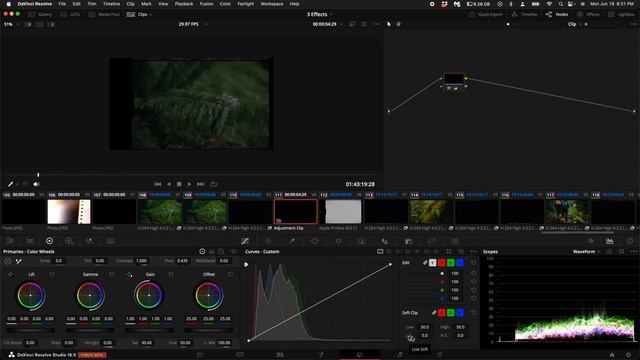The image size is (640, 360).
Task: Toggle the LUTs panel
Action: (x=70, y=14)
